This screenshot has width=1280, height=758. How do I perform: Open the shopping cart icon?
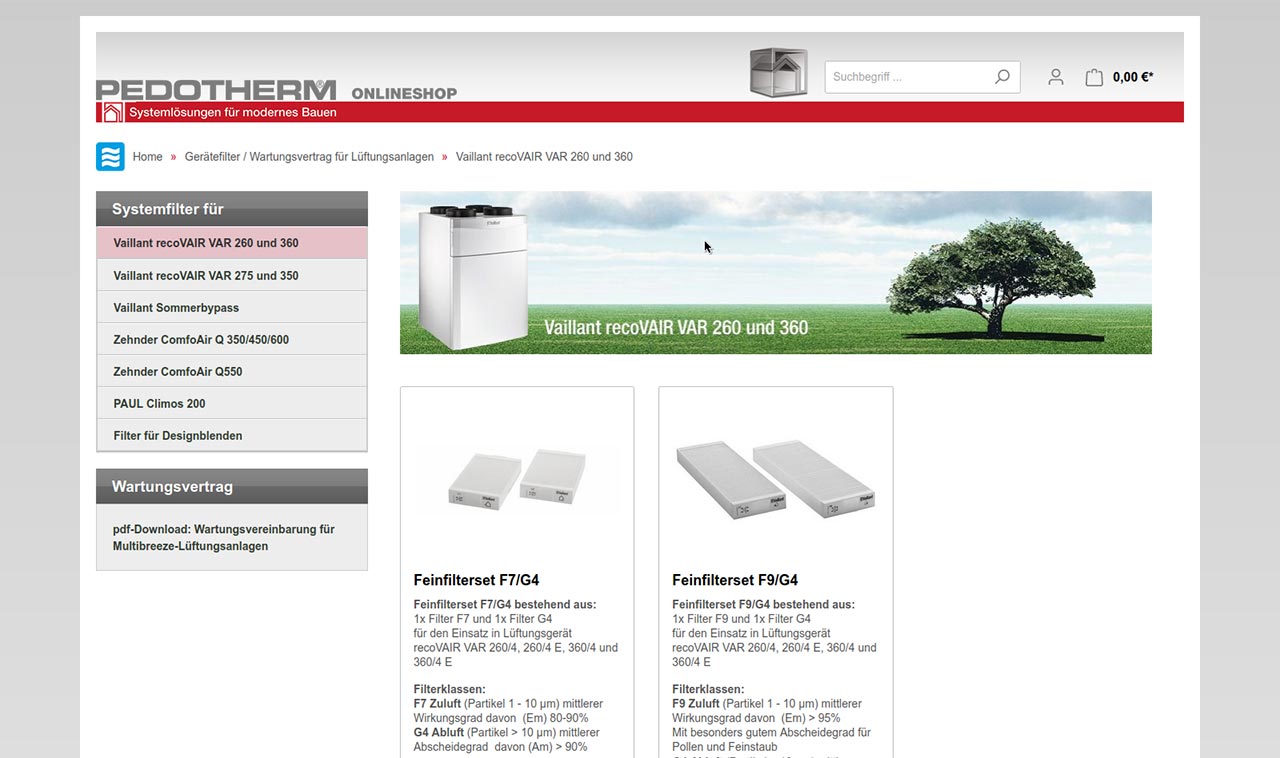click(x=1094, y=77)
